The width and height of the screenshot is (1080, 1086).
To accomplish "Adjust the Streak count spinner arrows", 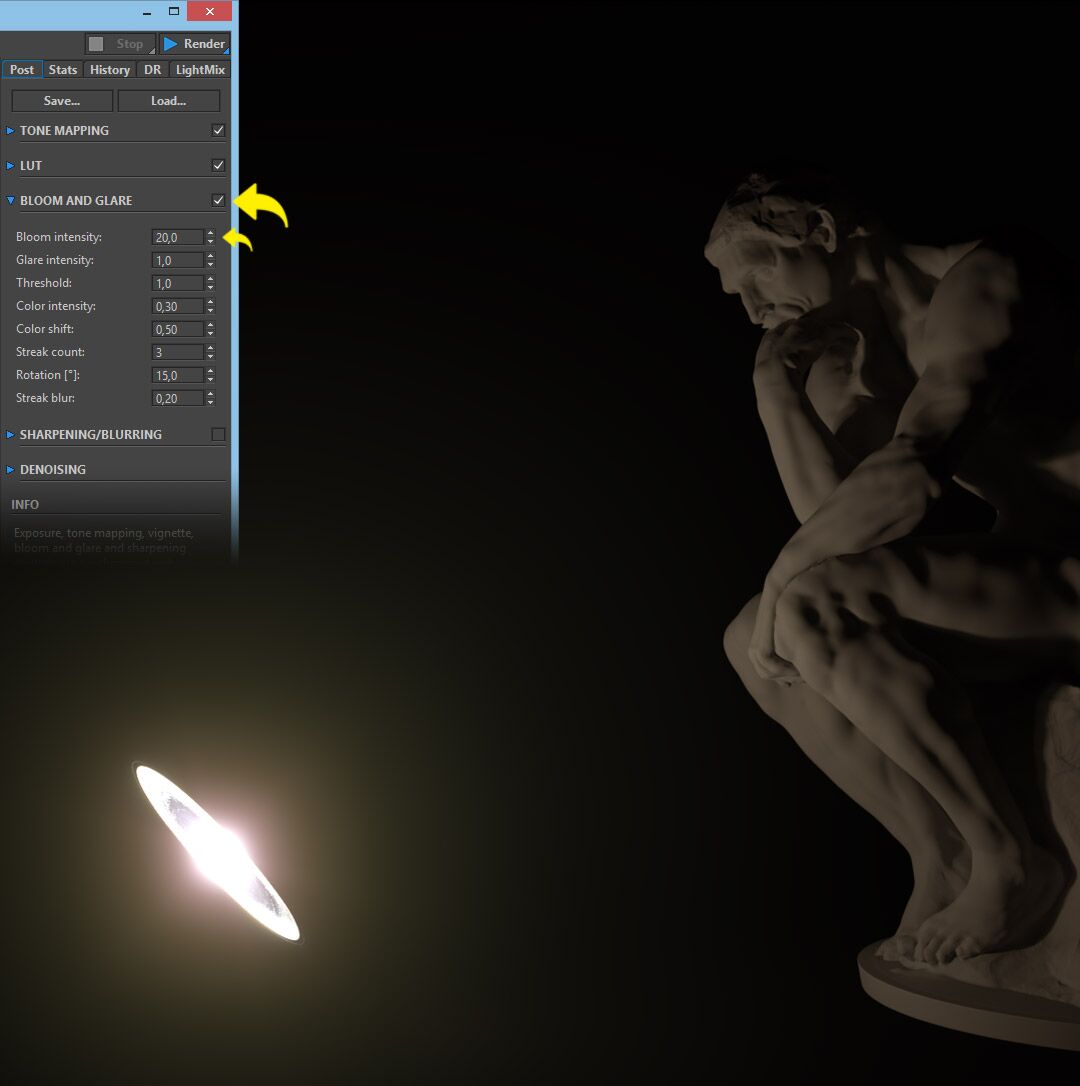I will click(x=211, y=352).
